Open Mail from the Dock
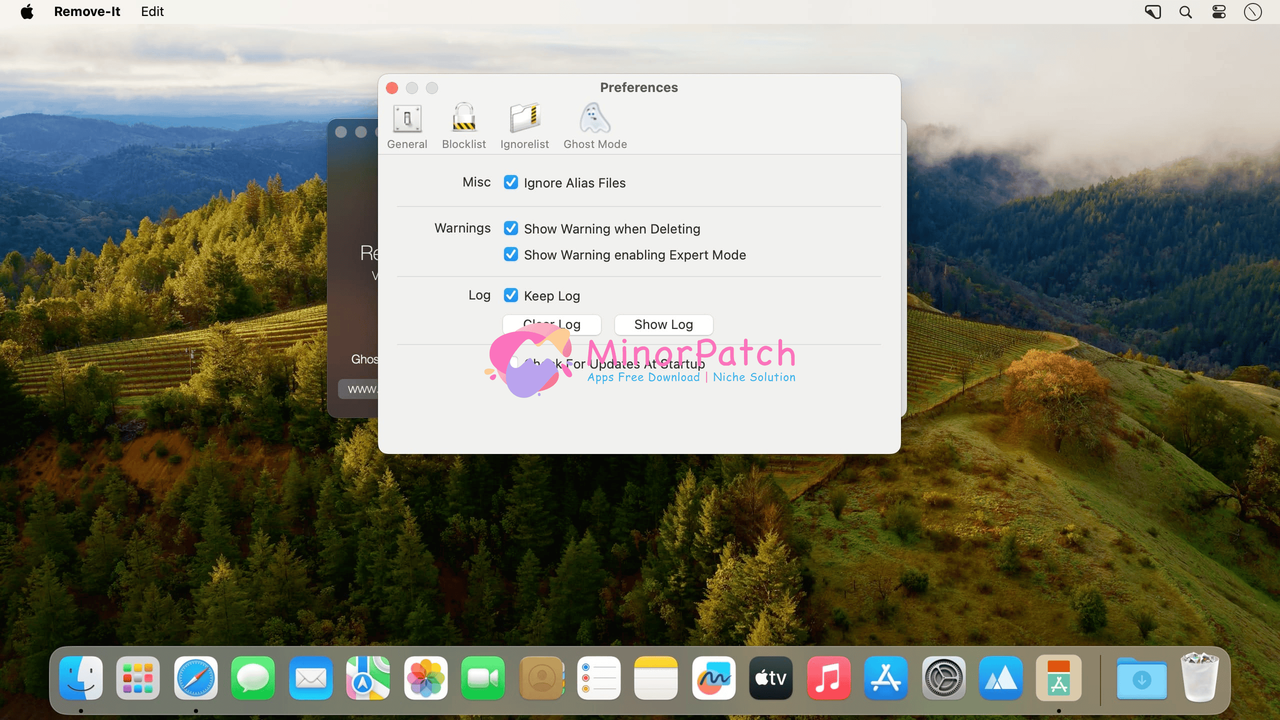 311,678
